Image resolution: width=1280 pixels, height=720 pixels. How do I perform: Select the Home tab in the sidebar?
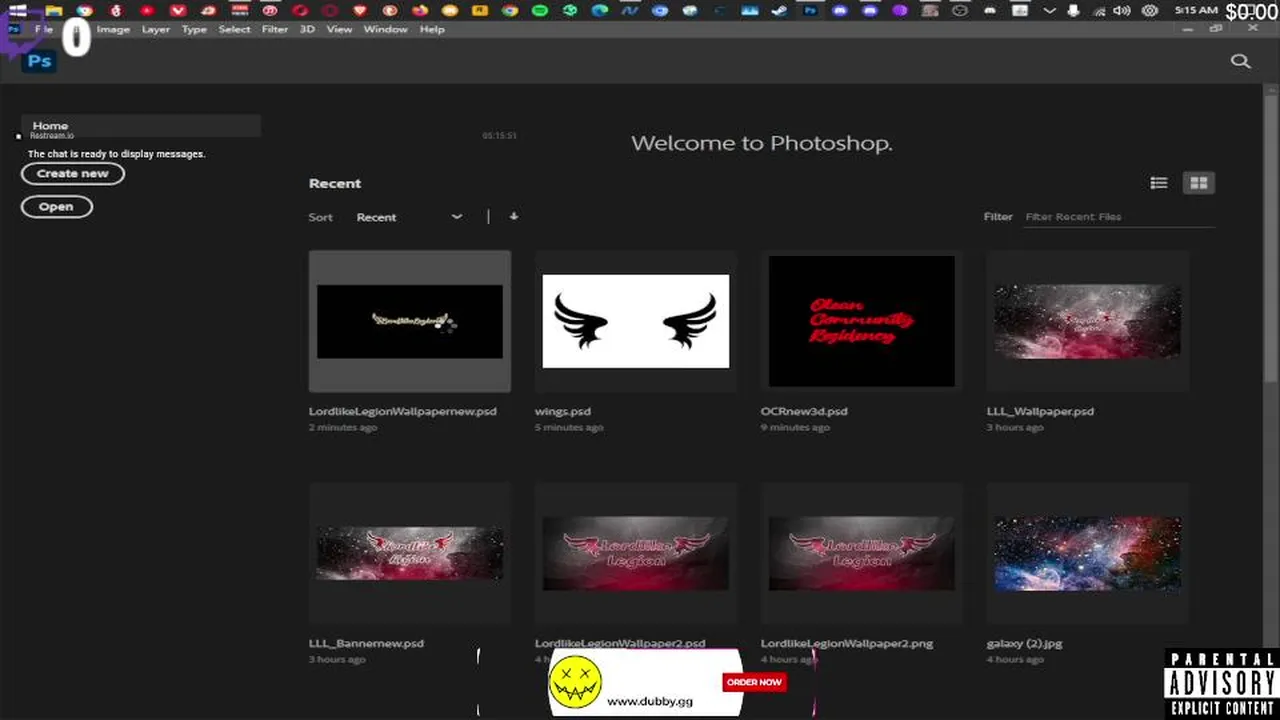pos(140,126)
